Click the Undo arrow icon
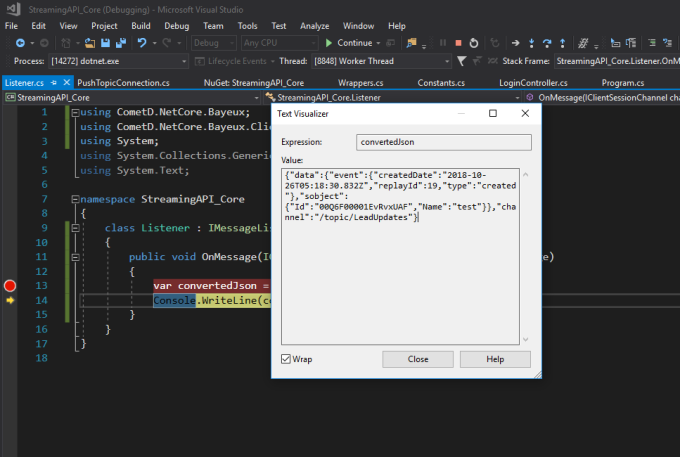680x457 pixels. (143, 43)
